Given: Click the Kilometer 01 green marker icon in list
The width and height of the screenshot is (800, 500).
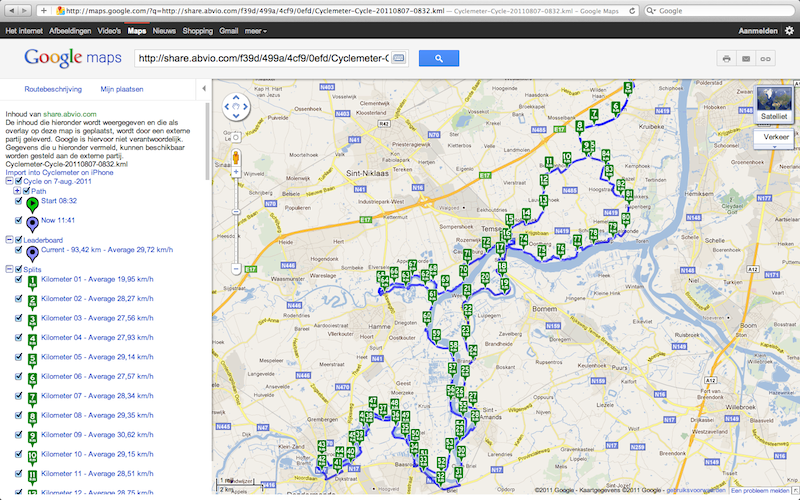Looking at the screenshot, I should tap(32, 283).
